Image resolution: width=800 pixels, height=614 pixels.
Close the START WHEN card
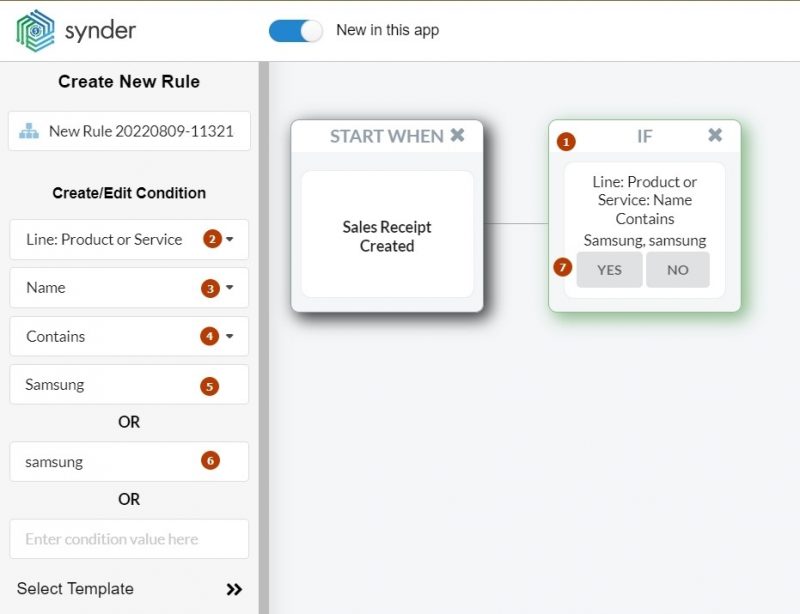pos(457,135)
